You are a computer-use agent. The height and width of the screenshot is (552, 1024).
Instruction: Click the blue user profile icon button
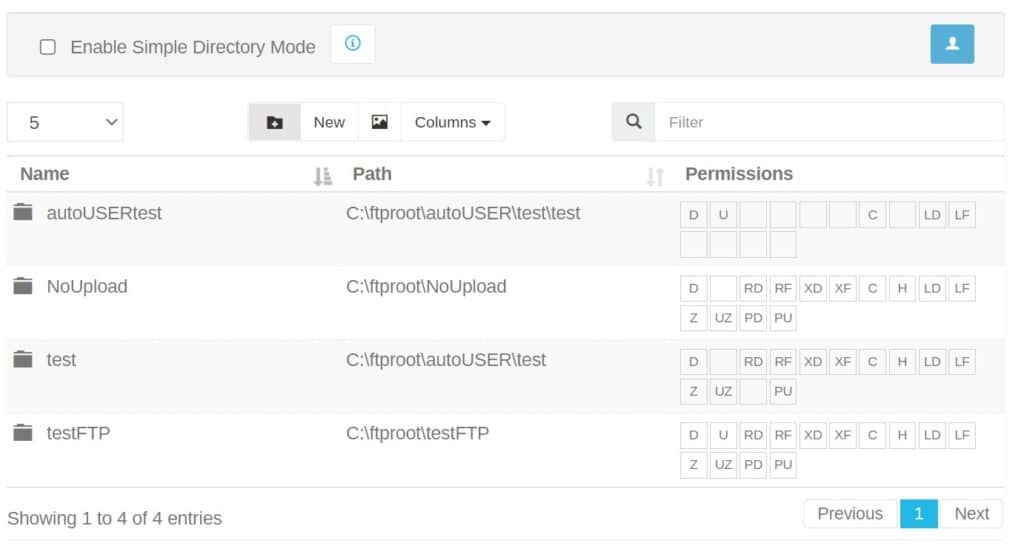pos(952,44)
